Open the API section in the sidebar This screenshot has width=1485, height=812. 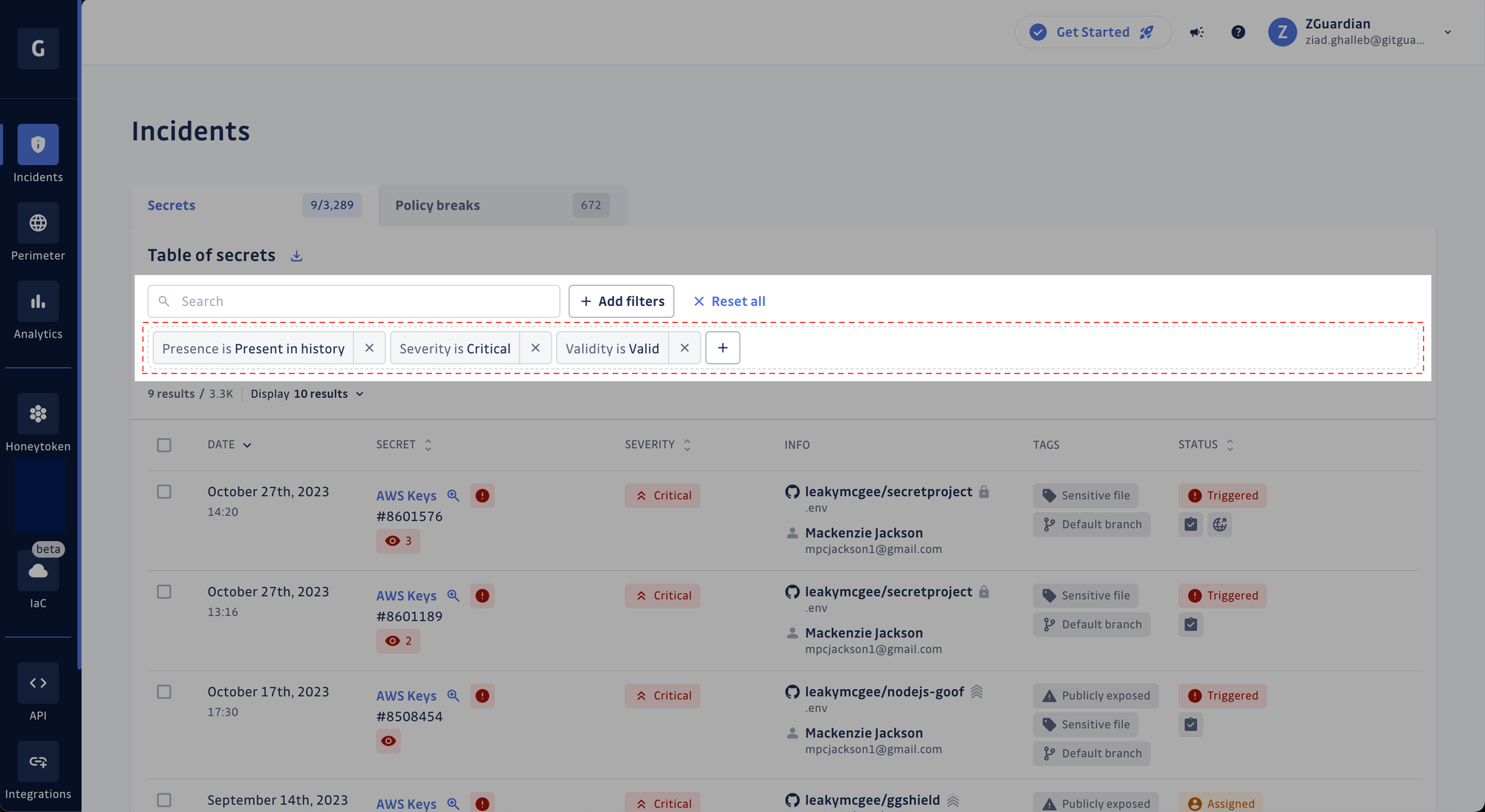(x=38, y=692)
